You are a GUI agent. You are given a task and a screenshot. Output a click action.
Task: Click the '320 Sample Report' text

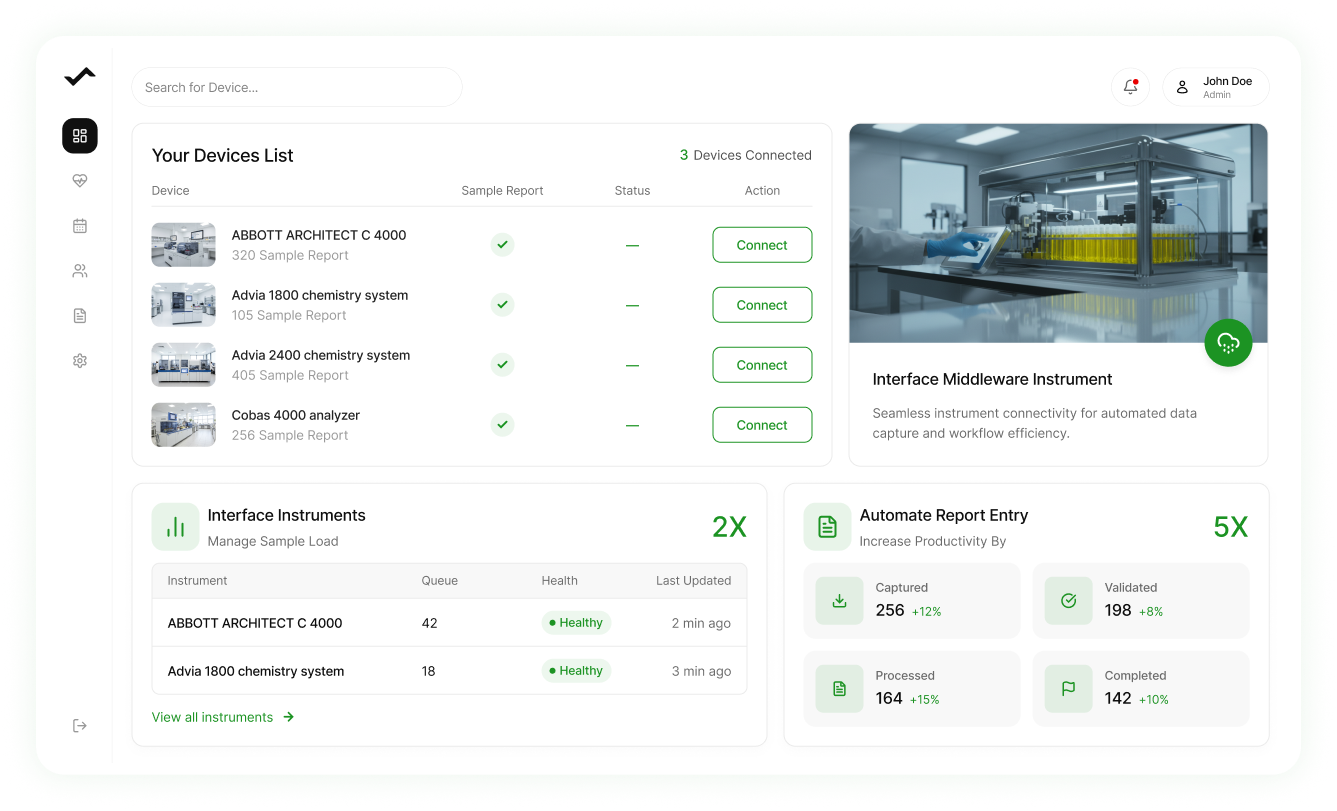pyautogui.click(x=290, y=255)
